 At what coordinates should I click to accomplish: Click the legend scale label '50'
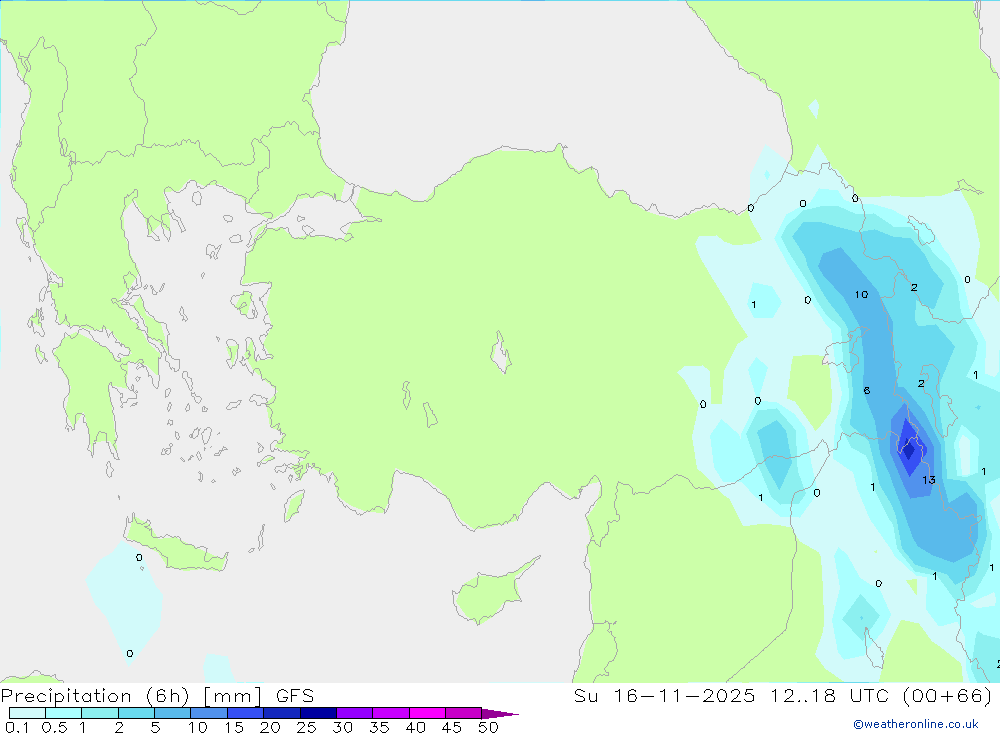488,727
